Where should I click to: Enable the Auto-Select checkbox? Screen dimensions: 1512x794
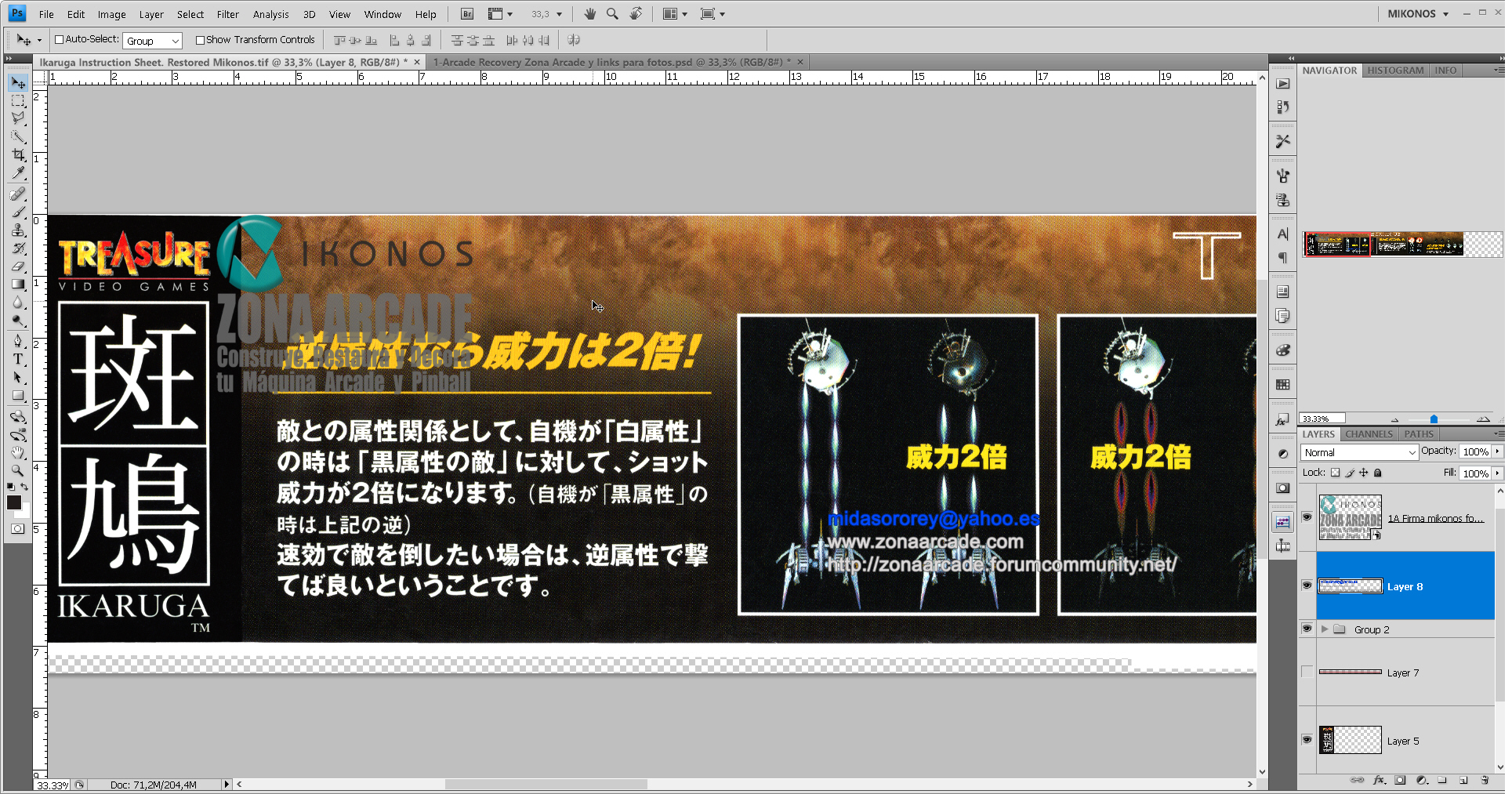pos(58,39)
